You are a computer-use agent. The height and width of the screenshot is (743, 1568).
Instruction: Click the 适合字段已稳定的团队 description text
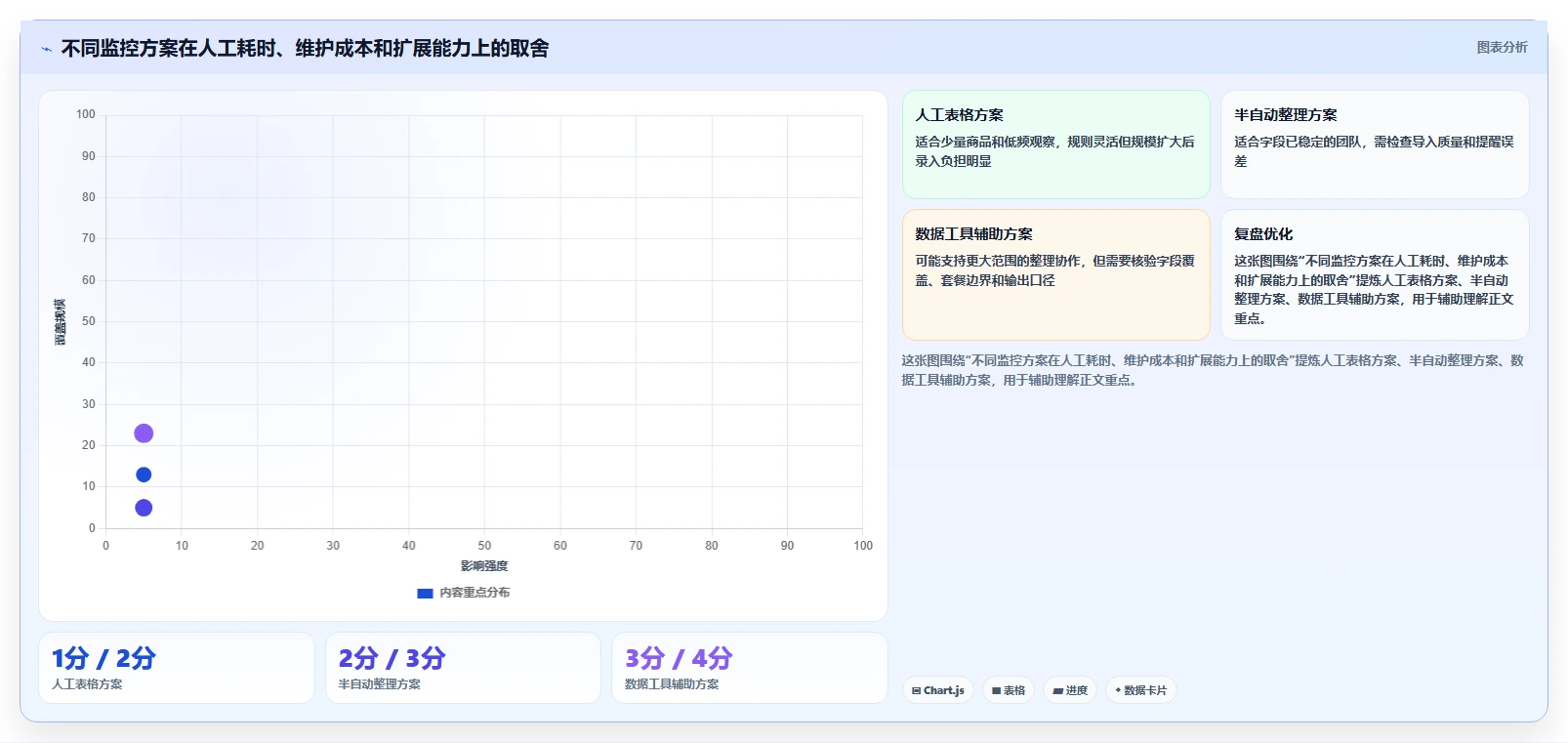pos(1374,151)
